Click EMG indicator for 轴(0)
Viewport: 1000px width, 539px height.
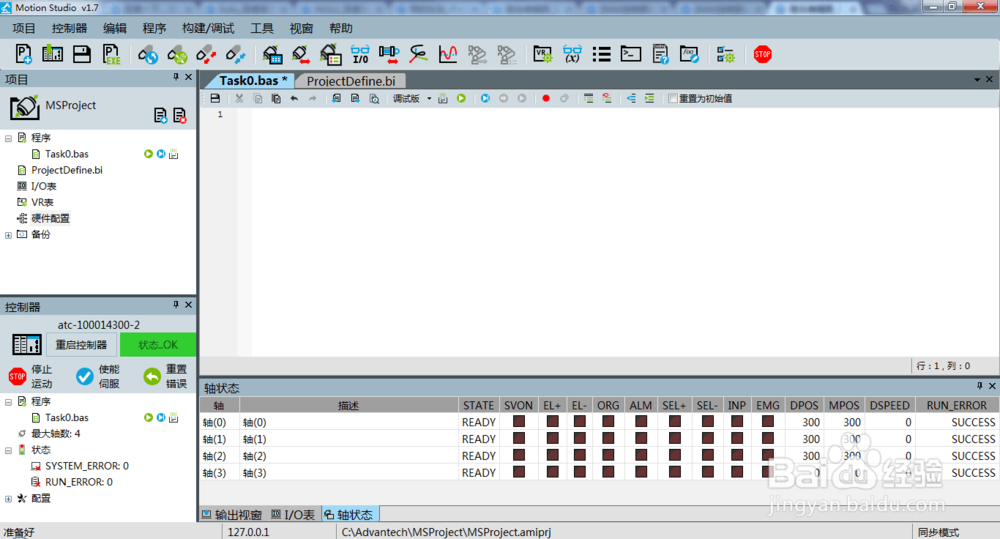point(768,422)
